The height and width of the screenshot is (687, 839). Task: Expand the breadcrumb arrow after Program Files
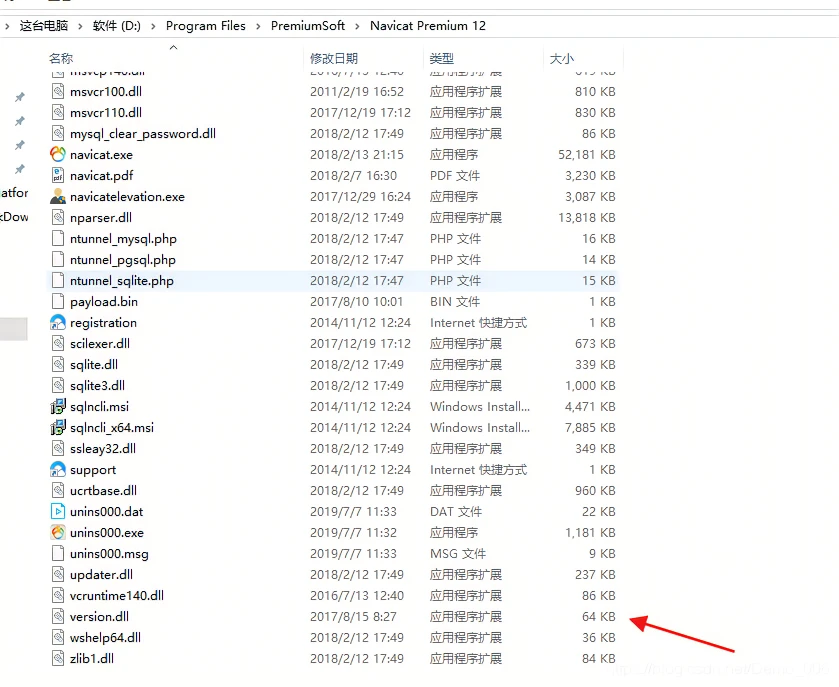click(258, 26)
